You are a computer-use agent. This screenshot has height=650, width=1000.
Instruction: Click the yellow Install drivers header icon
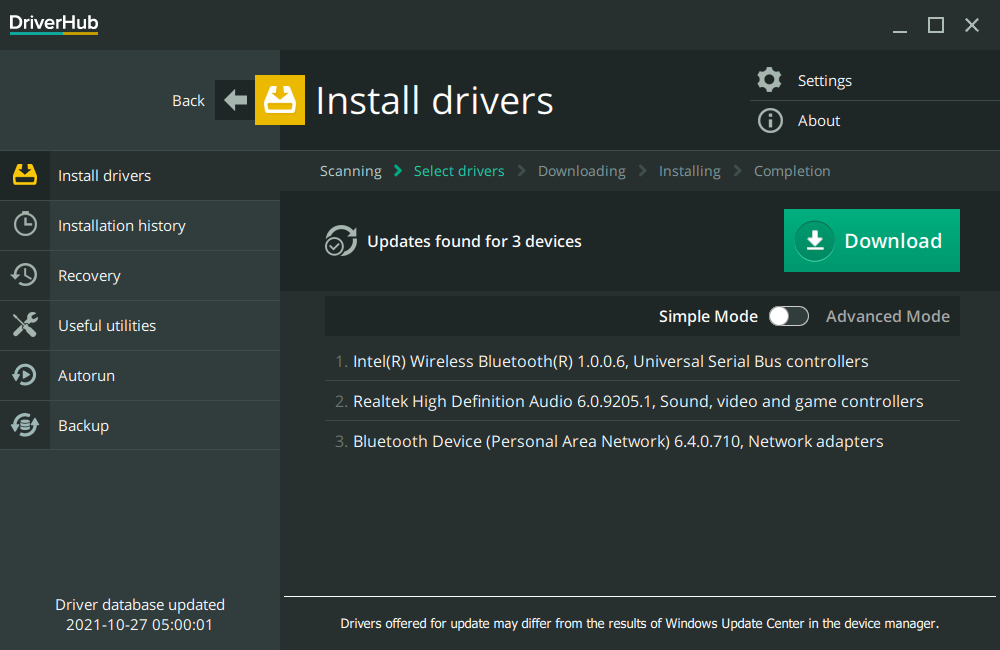pos(279,100)
